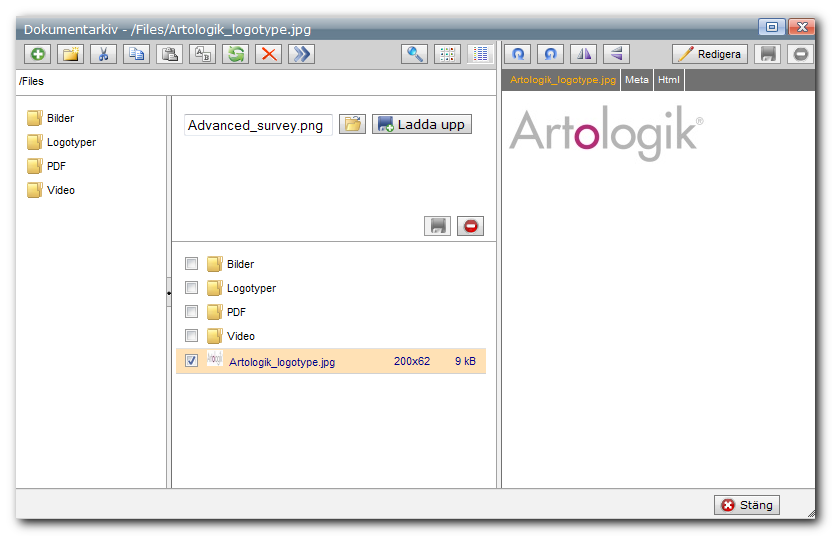Cancel upload with the red stop icon
The image size is (832, 536).
coord(470,226)
